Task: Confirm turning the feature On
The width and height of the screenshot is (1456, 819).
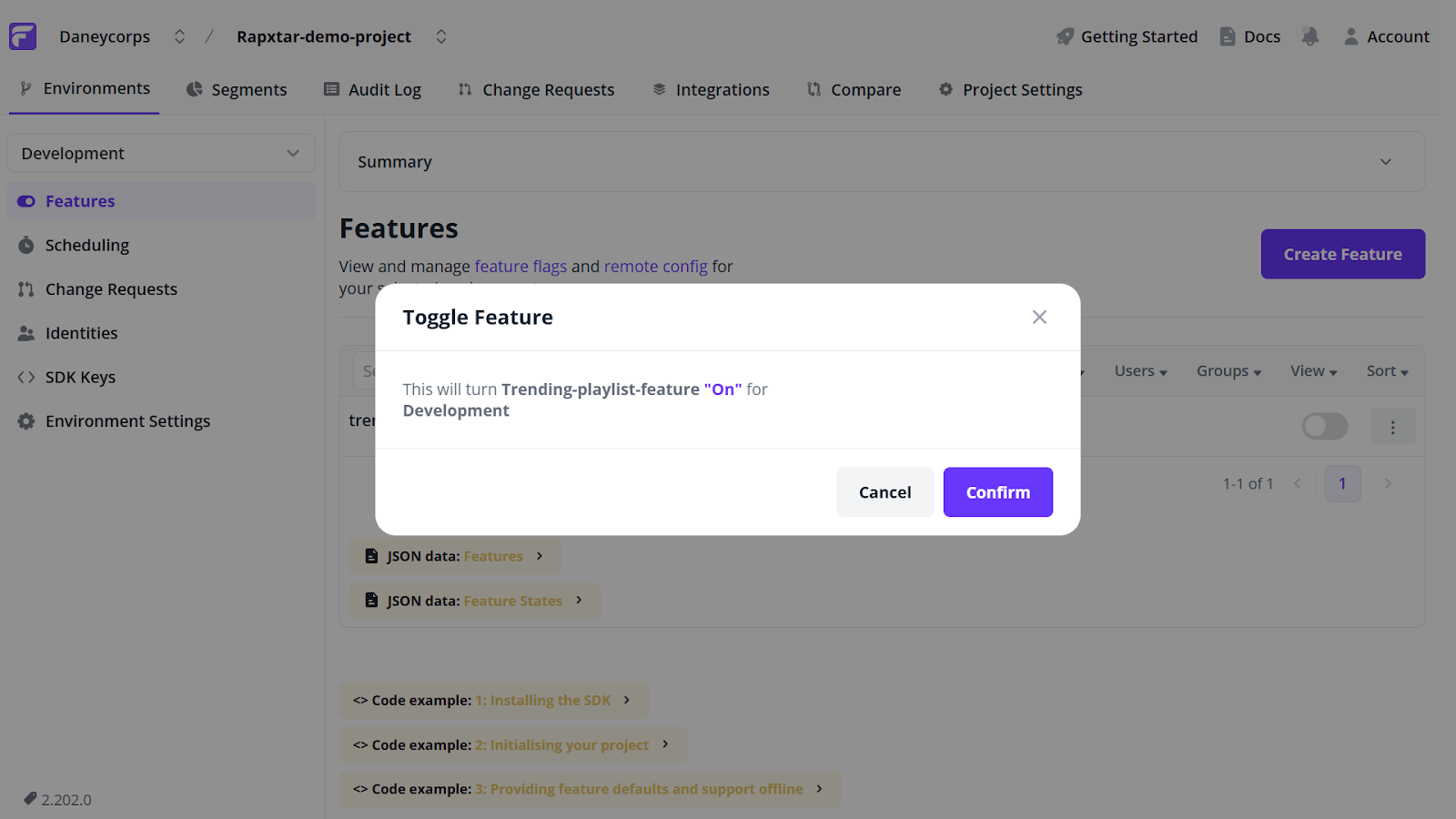Action: [x=997, y=491]
